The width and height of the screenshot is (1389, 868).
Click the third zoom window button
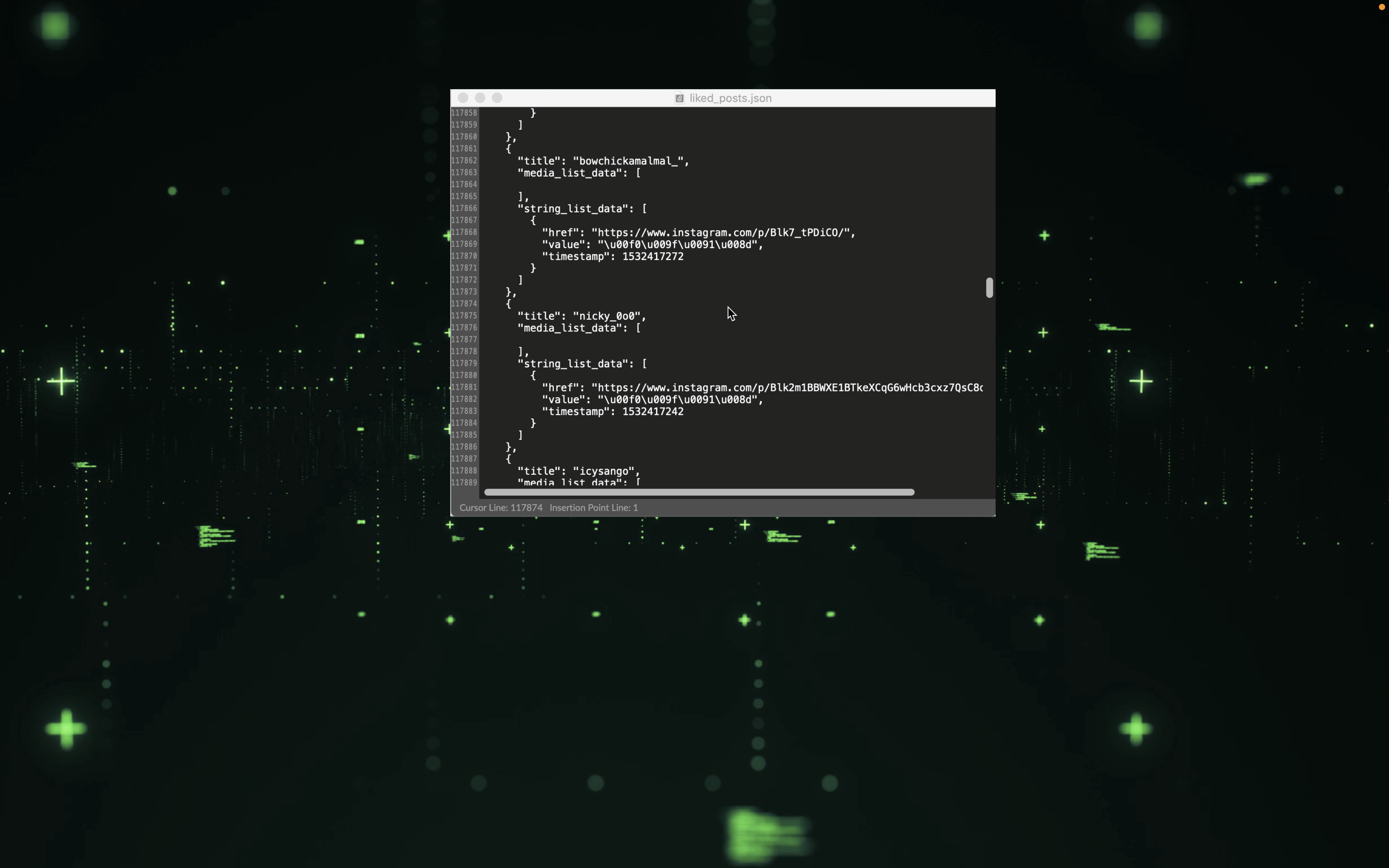click(x=497, y=98)
